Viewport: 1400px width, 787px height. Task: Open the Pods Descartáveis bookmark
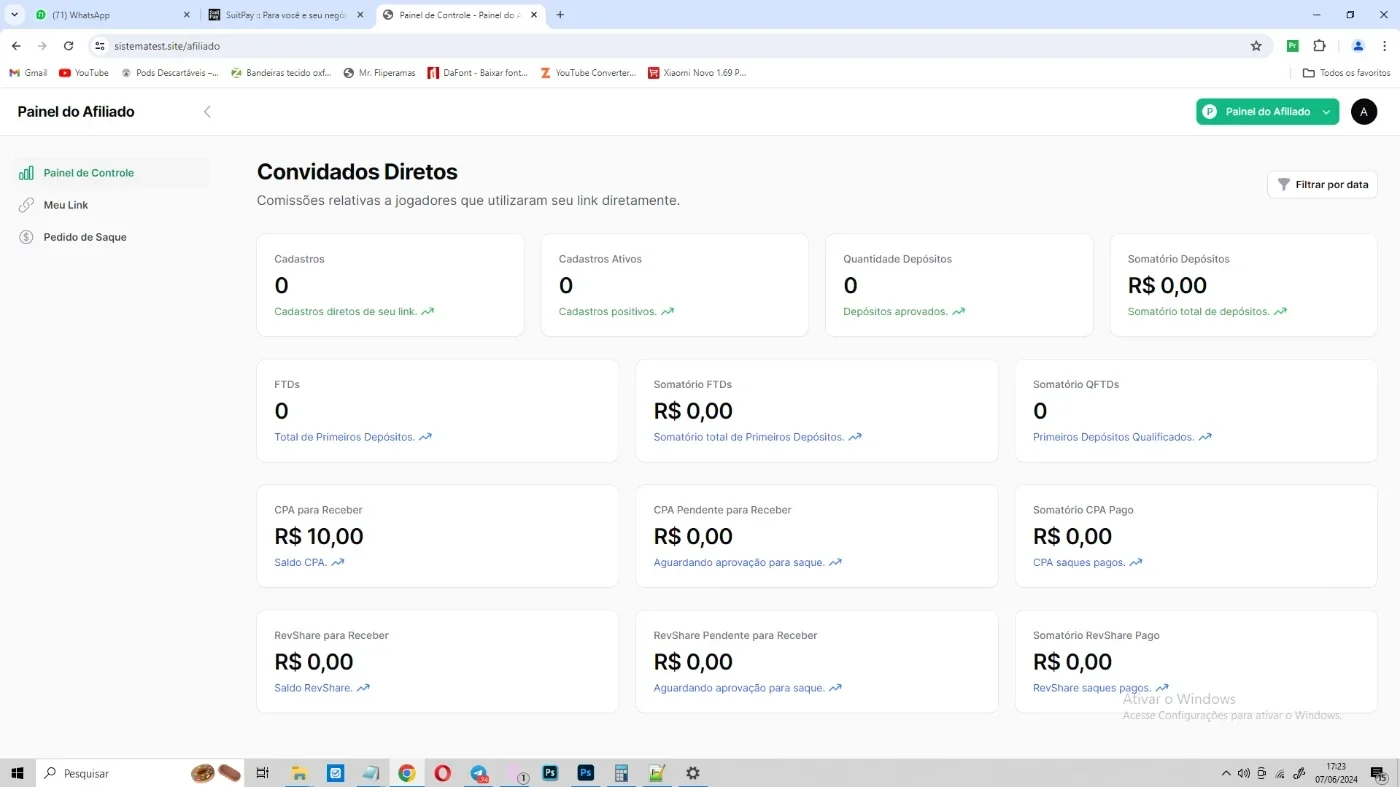(x=169, y=73)
